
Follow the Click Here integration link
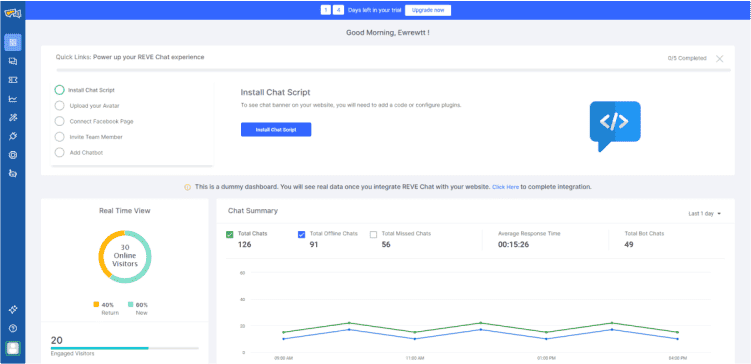(505, 187)
